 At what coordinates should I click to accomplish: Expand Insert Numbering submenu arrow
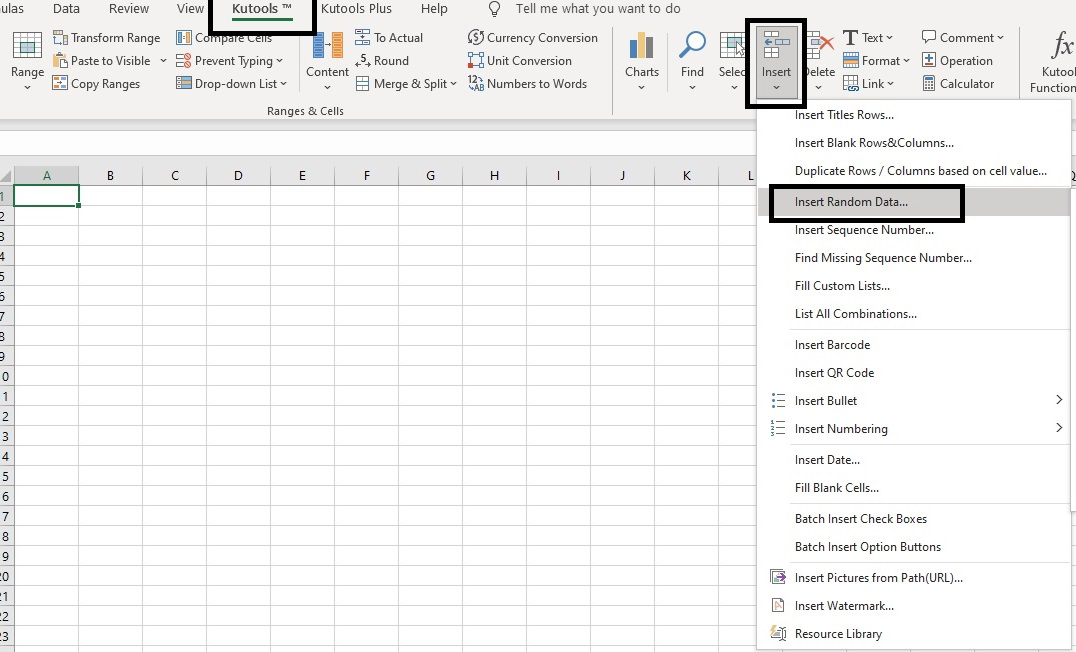click(1059, 428)
